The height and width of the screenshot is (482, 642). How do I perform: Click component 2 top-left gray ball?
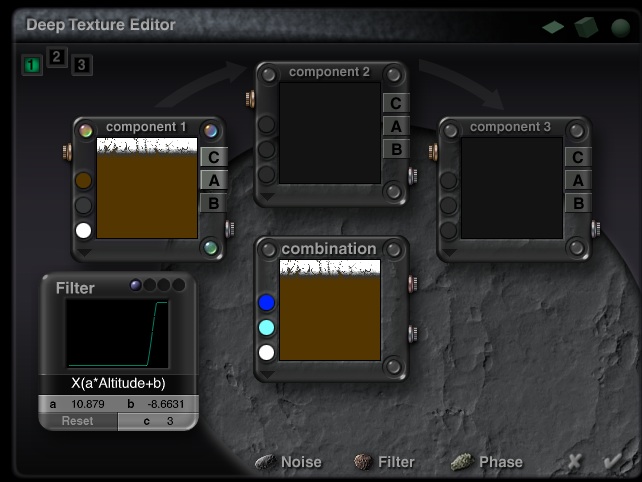[x=269, y=75]
